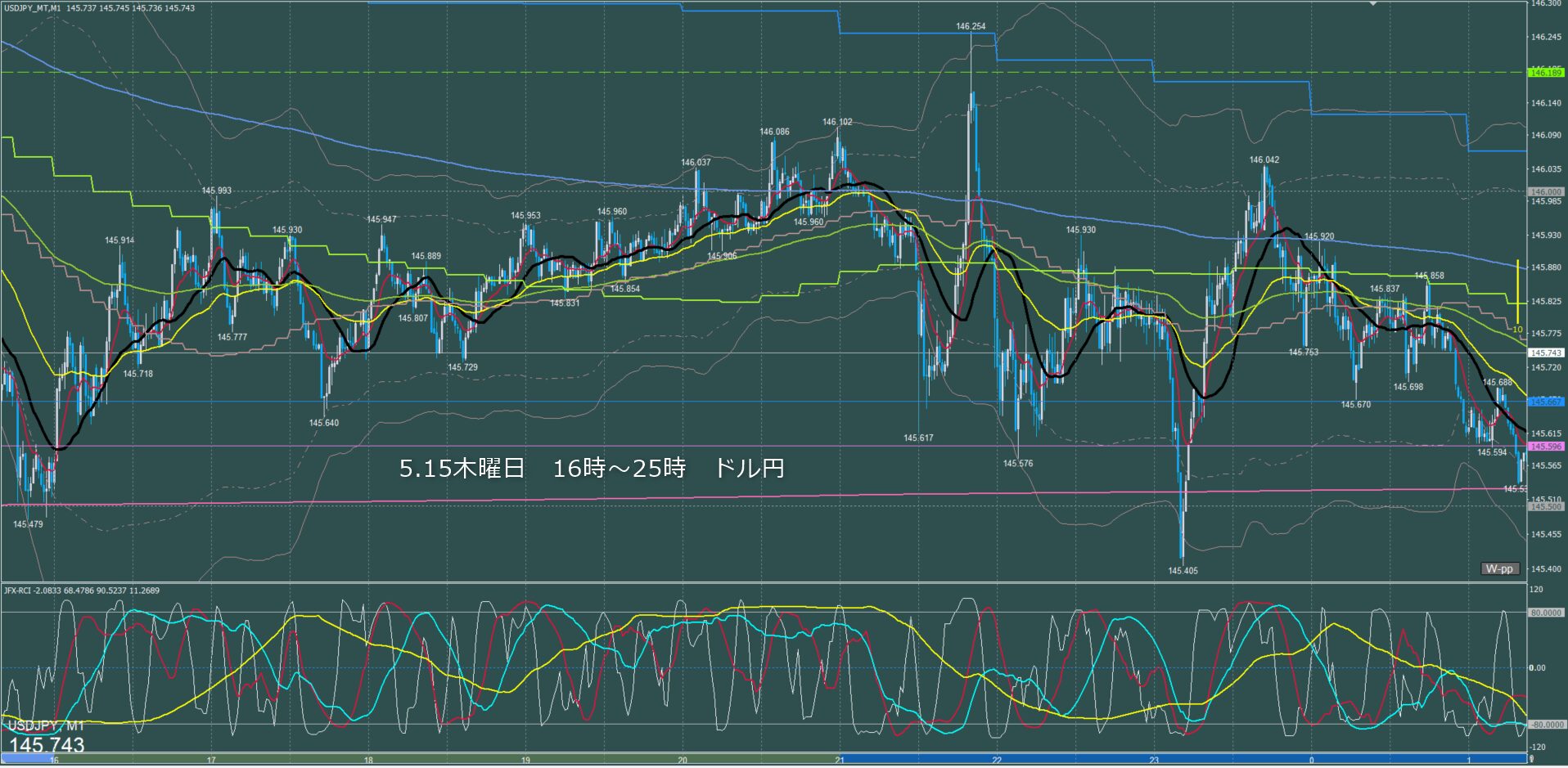Select the pink 145.596 price level tag
This screenshot has width=1568, height=768.
1545,447
